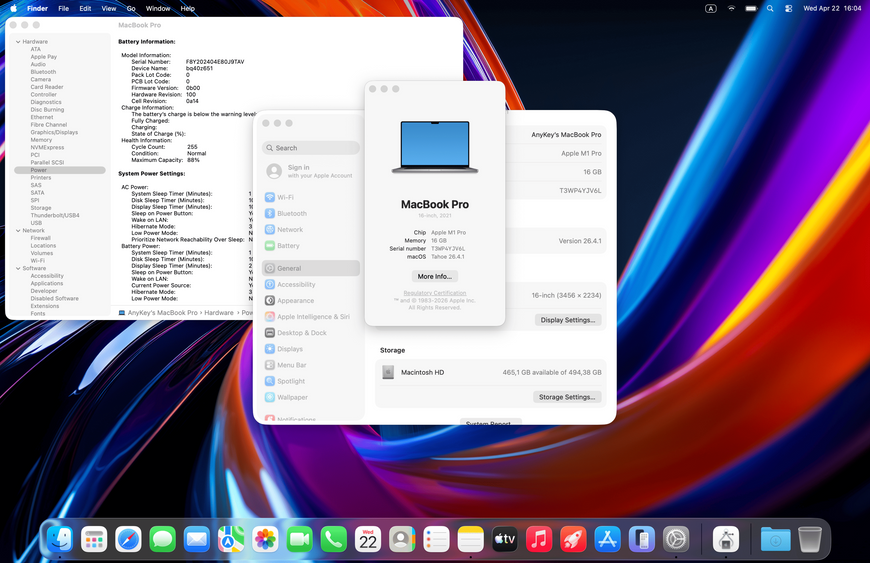
Task: Select Graphics/Displays in the System Information sidebar
Action: (54, 132)
